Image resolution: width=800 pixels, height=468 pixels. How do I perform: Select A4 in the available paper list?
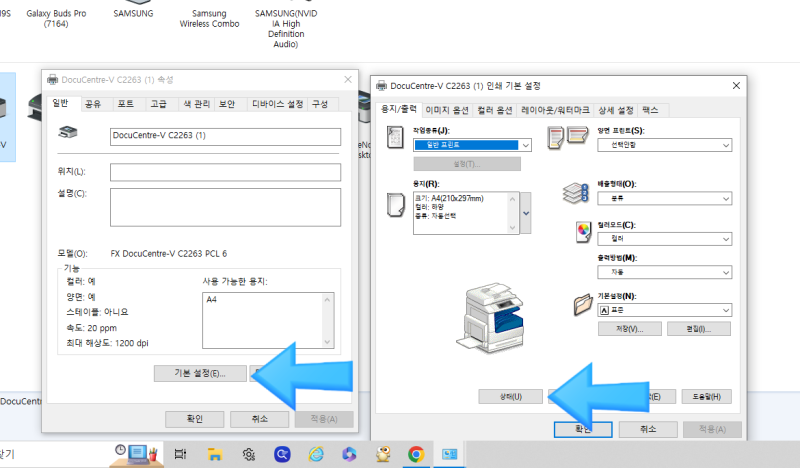(x=212, y=300)
